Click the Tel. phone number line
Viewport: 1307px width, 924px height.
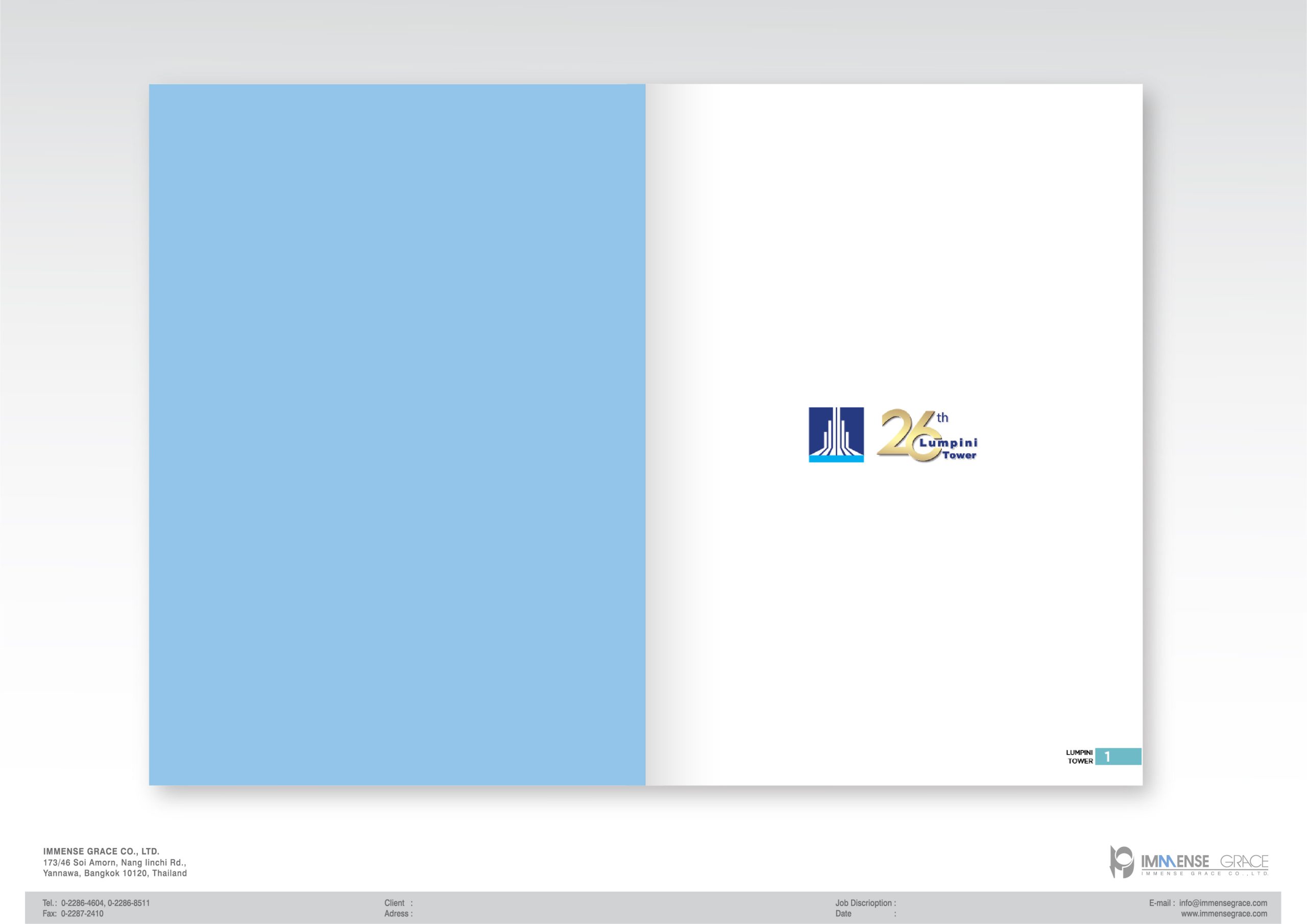click(96, 903)
